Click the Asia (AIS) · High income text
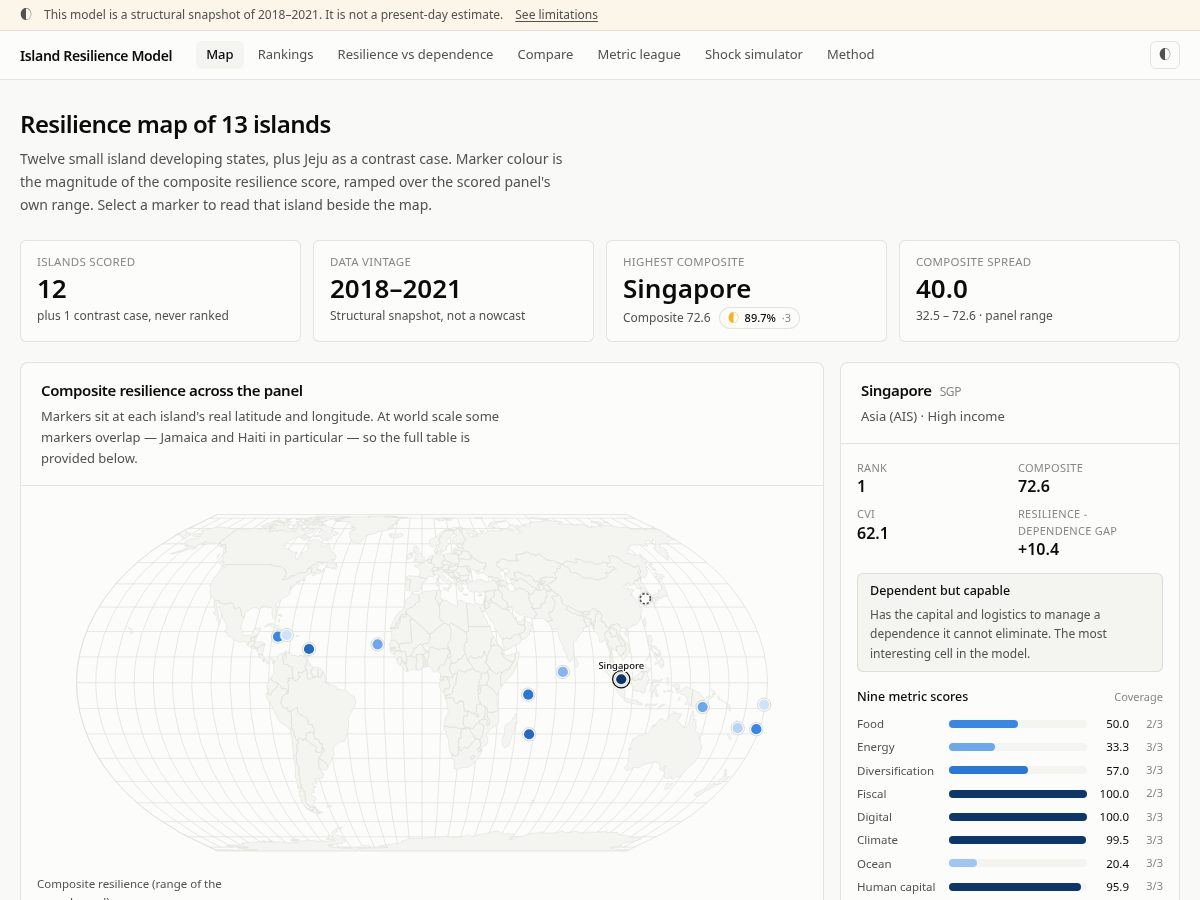The width and height of the screenshot is (1200, 900). tap(932, 416)
